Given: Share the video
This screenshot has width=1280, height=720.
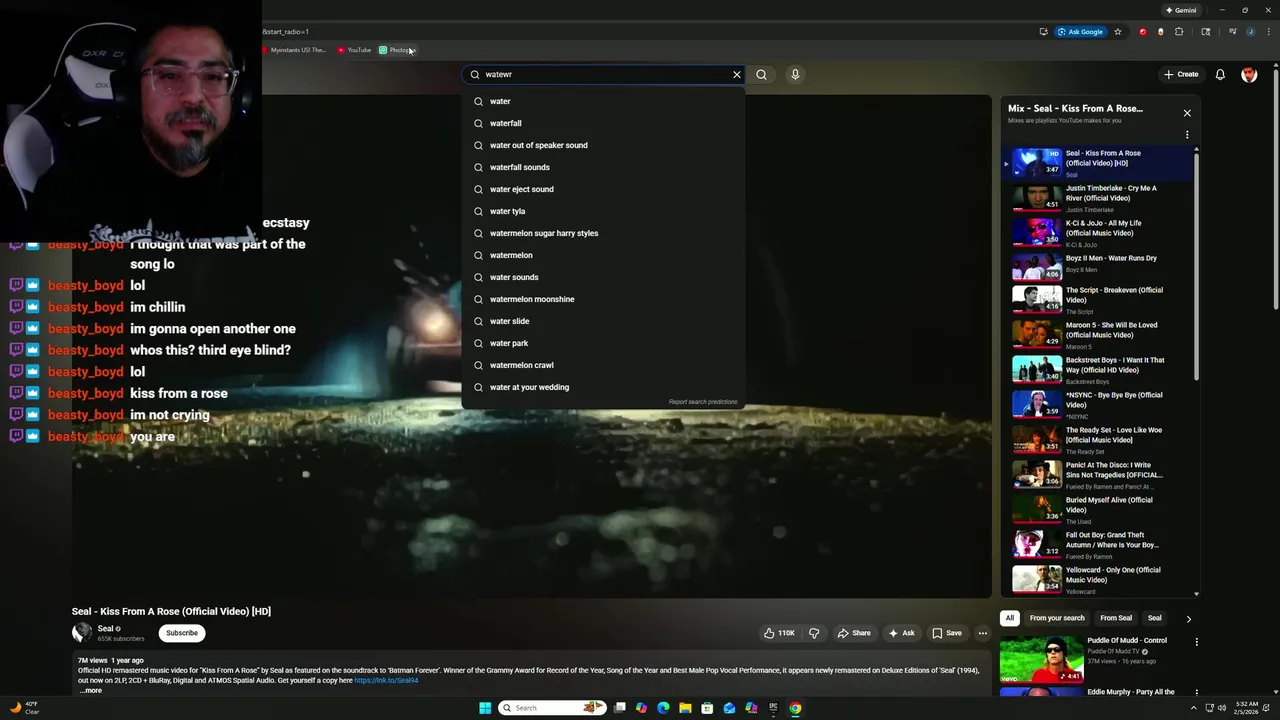Looking at the screenshot, I should click(854, 633).
